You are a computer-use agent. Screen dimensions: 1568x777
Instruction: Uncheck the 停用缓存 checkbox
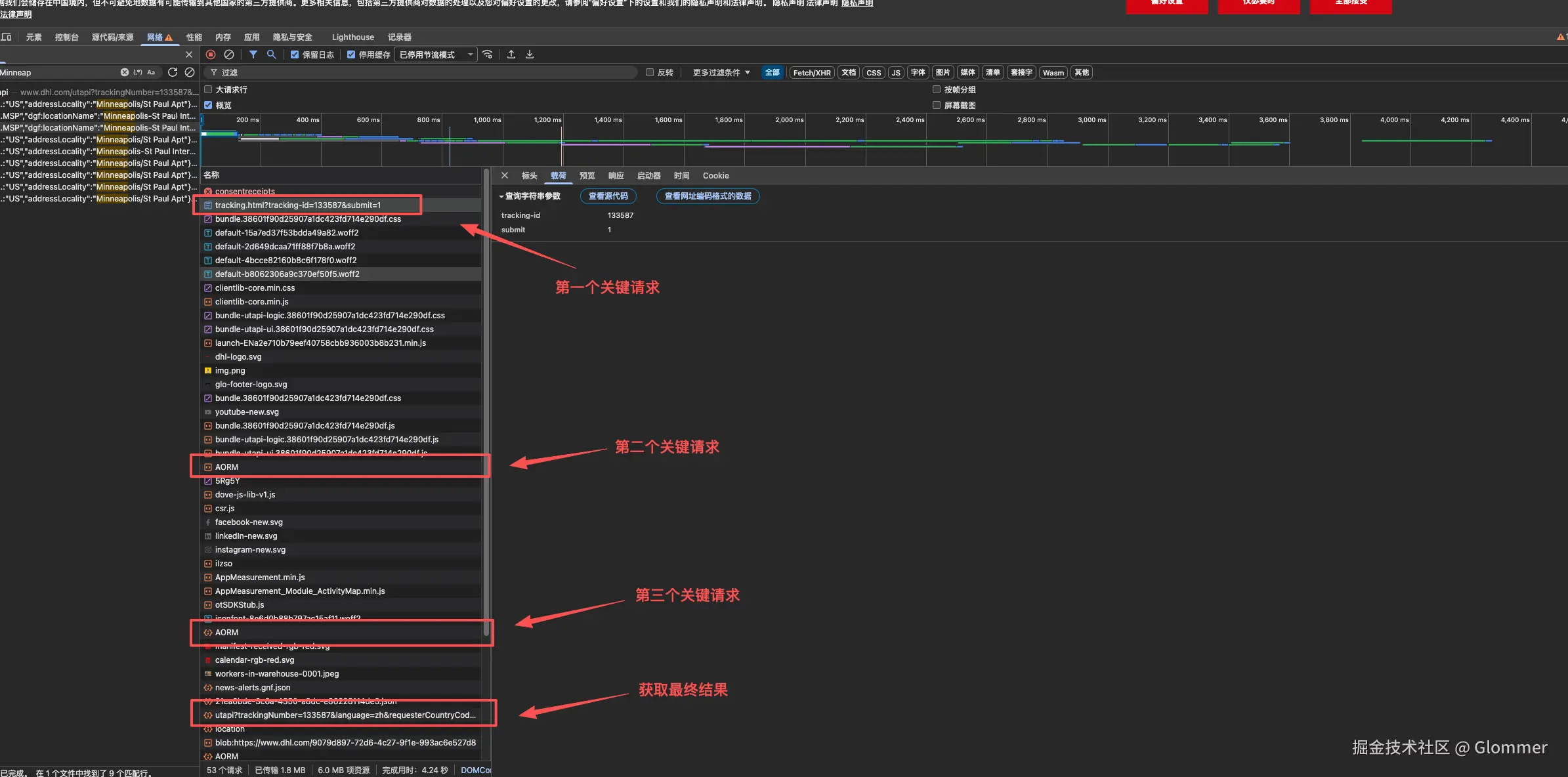(351, 54)
